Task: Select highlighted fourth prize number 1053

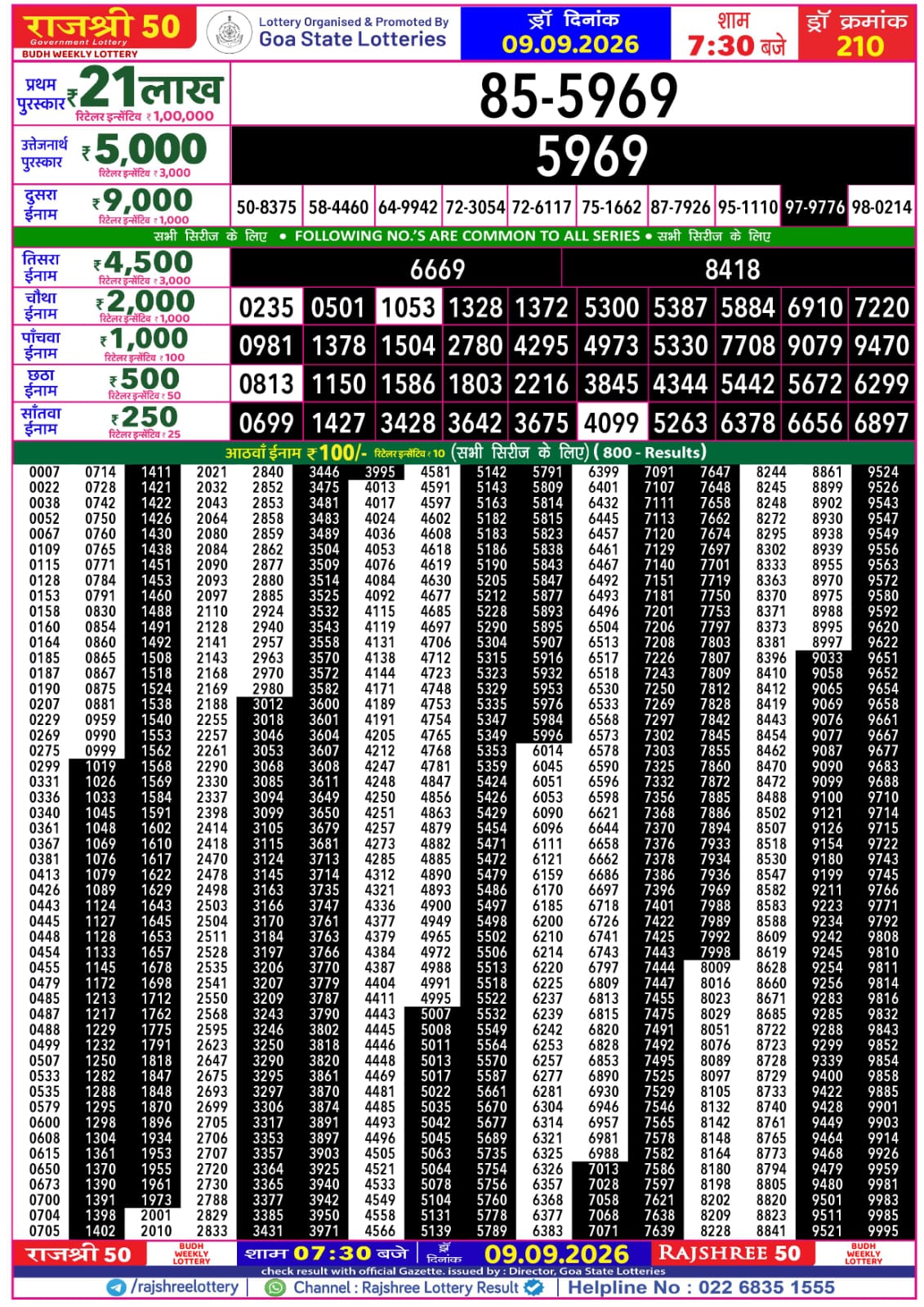Action: click(x=408, y=307)
